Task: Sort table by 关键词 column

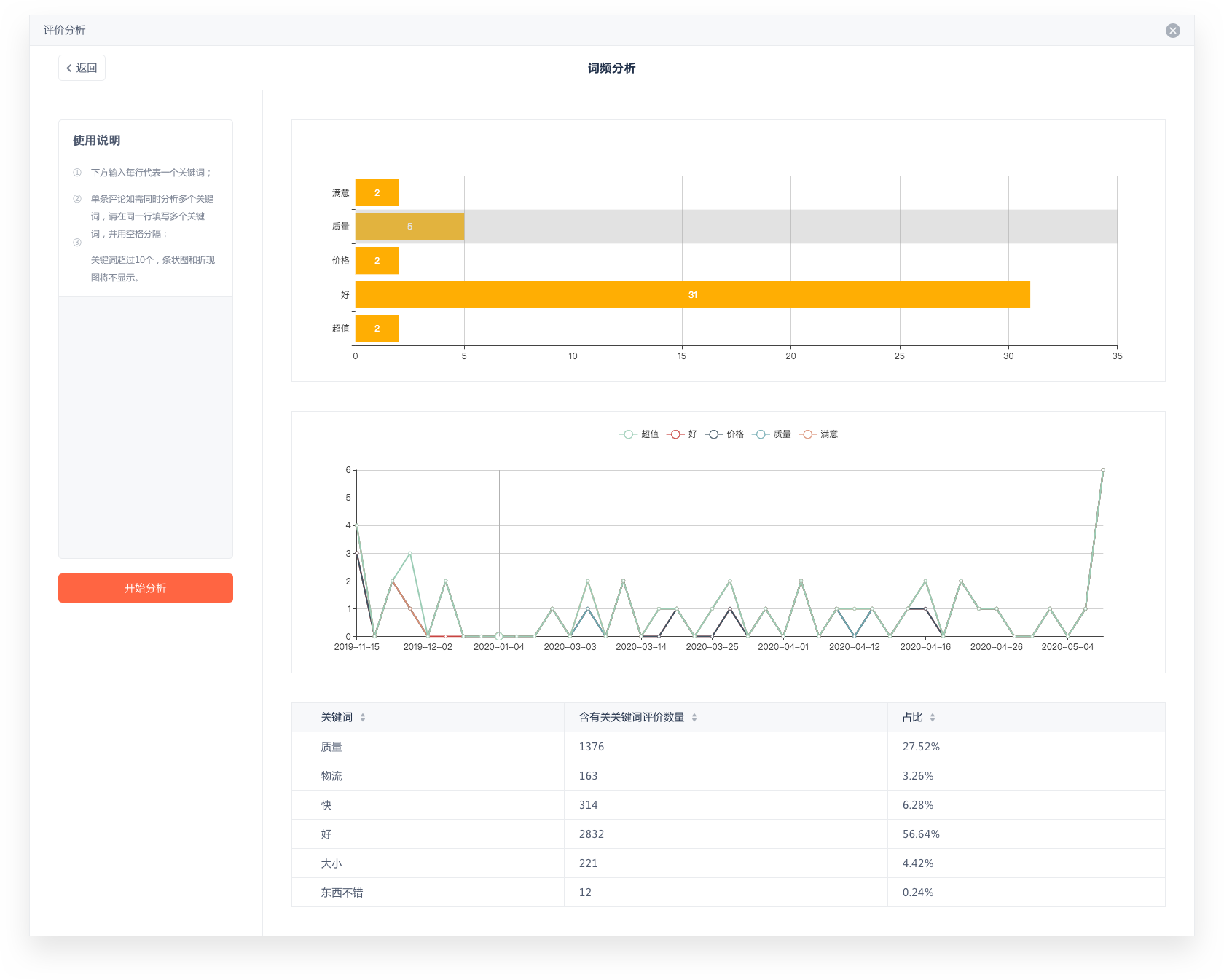Action: click(363, 718)
